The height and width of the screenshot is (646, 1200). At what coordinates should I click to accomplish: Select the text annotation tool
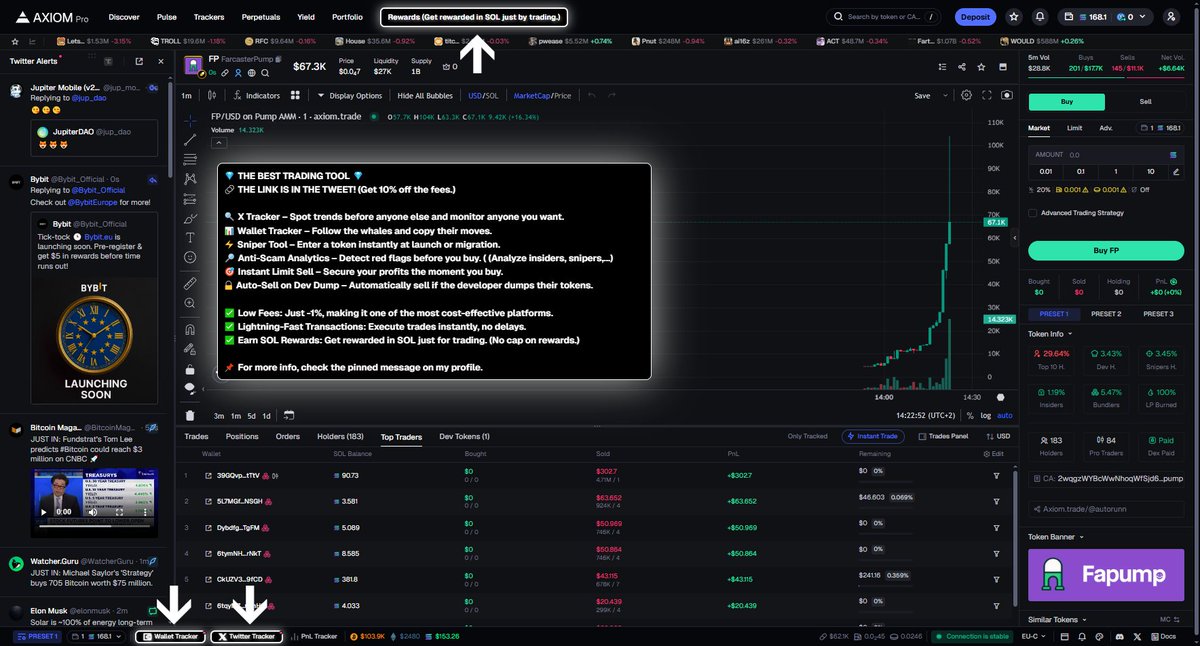[190, 237]
